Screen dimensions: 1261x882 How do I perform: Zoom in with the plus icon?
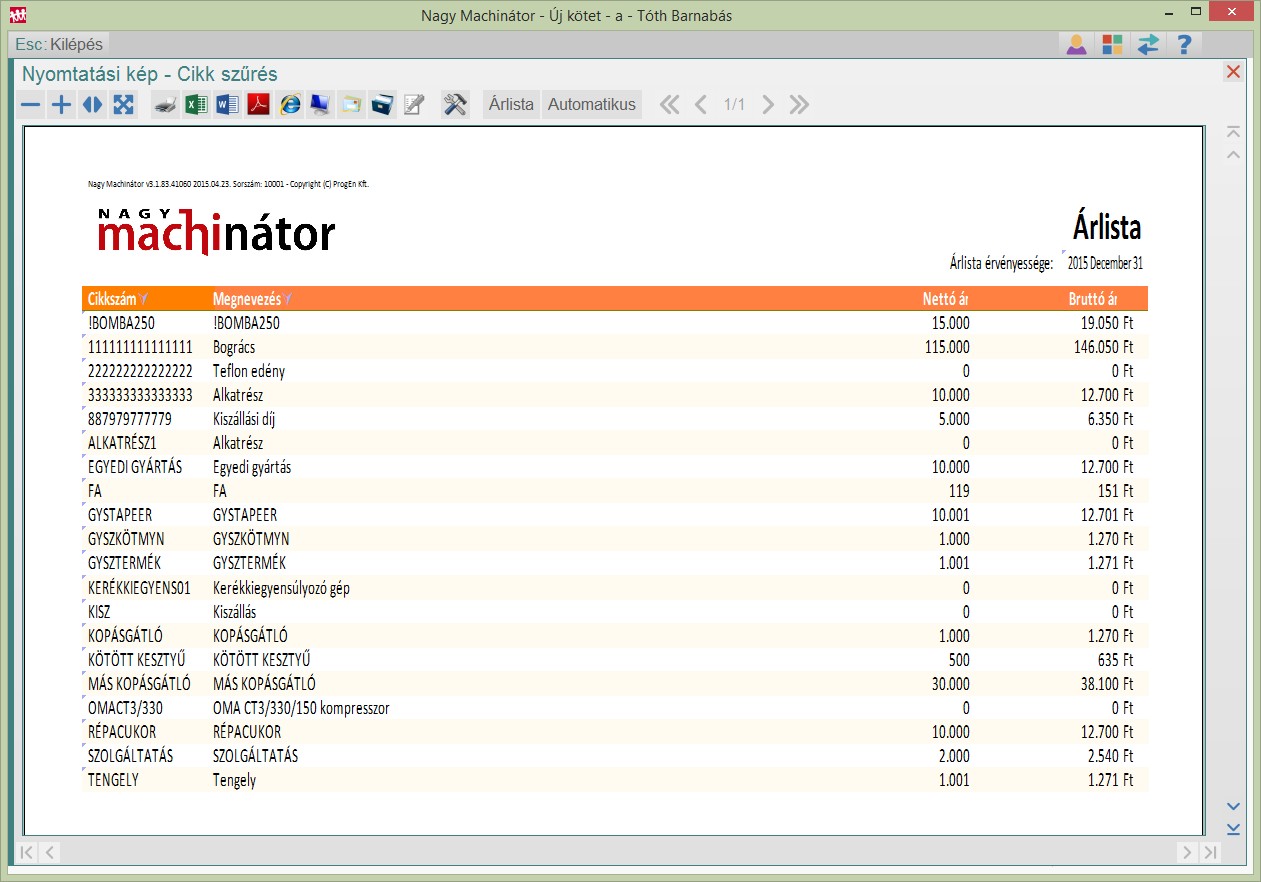click(62, 105)
